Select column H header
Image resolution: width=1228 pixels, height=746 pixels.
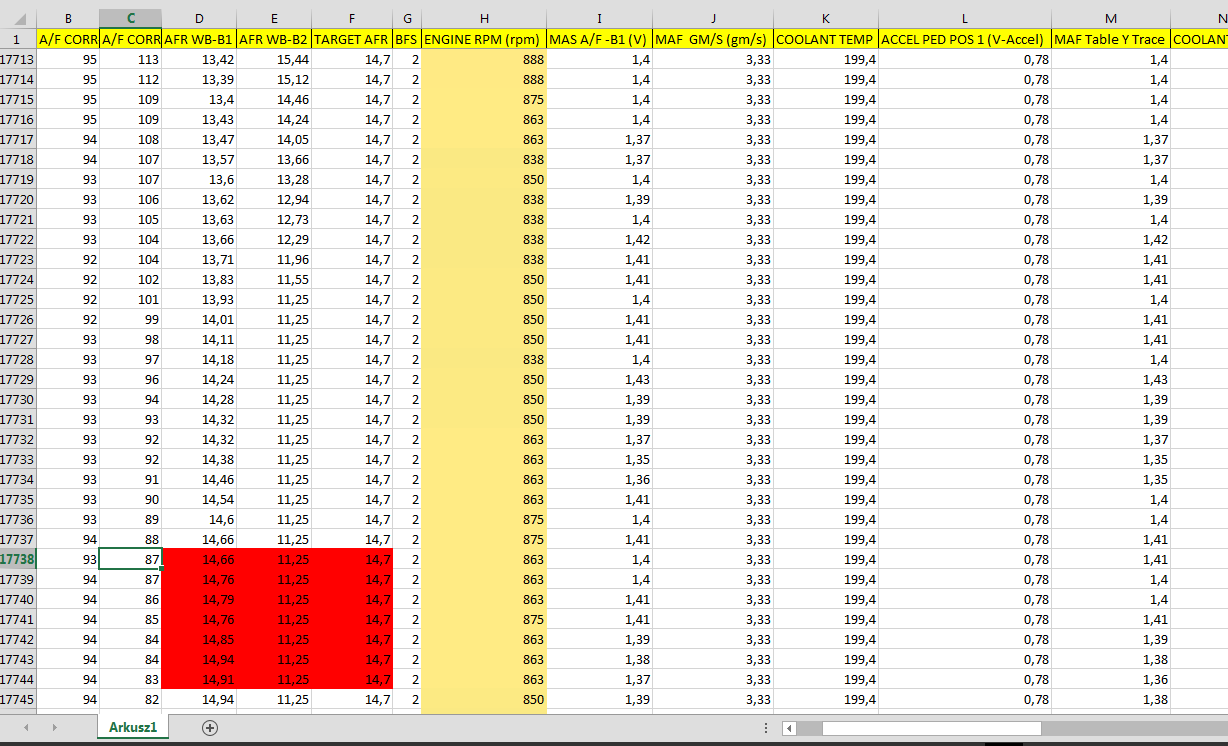(484, 18)
